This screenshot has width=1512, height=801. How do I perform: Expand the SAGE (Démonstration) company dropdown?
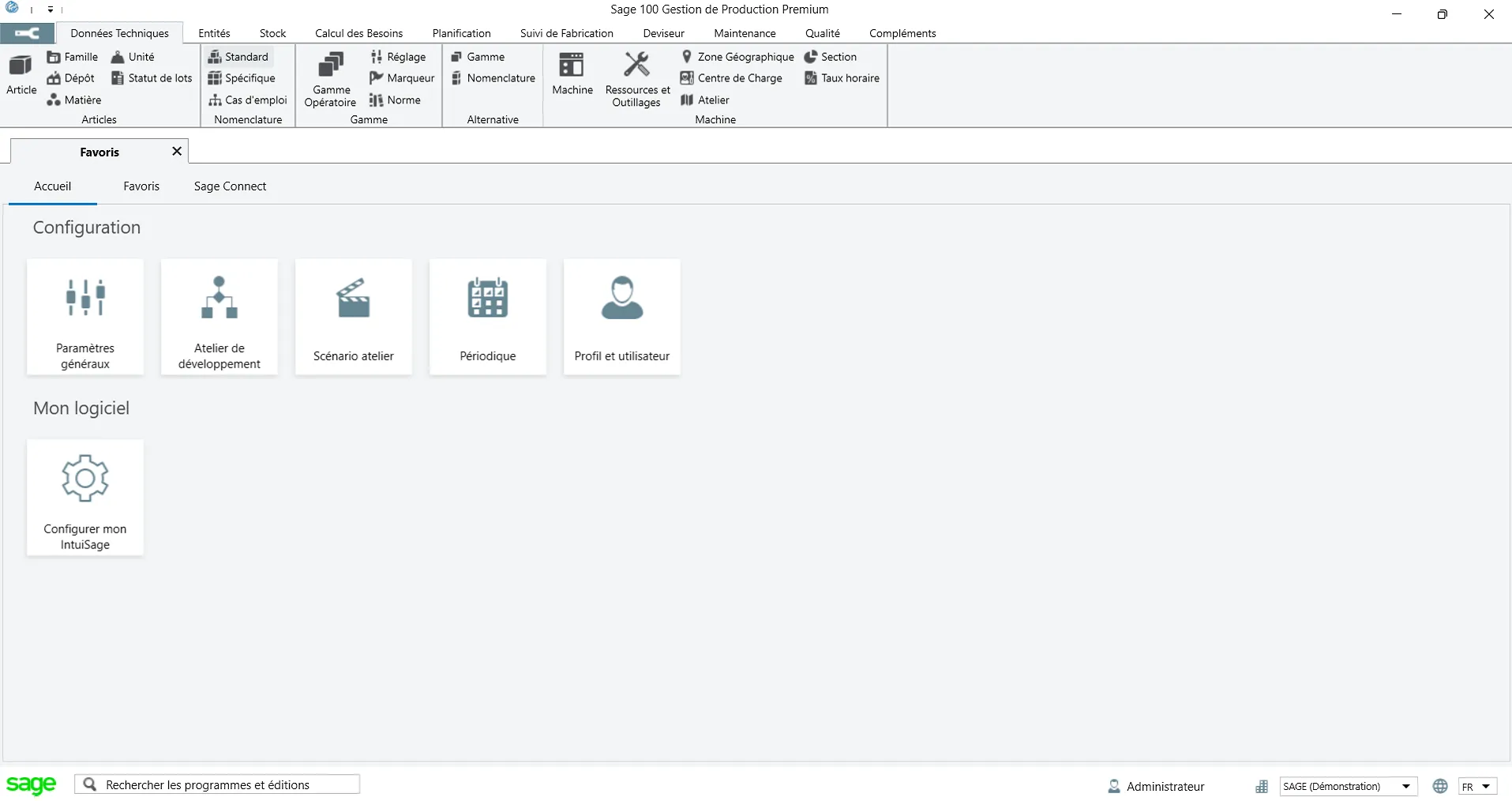[1406, 786]
